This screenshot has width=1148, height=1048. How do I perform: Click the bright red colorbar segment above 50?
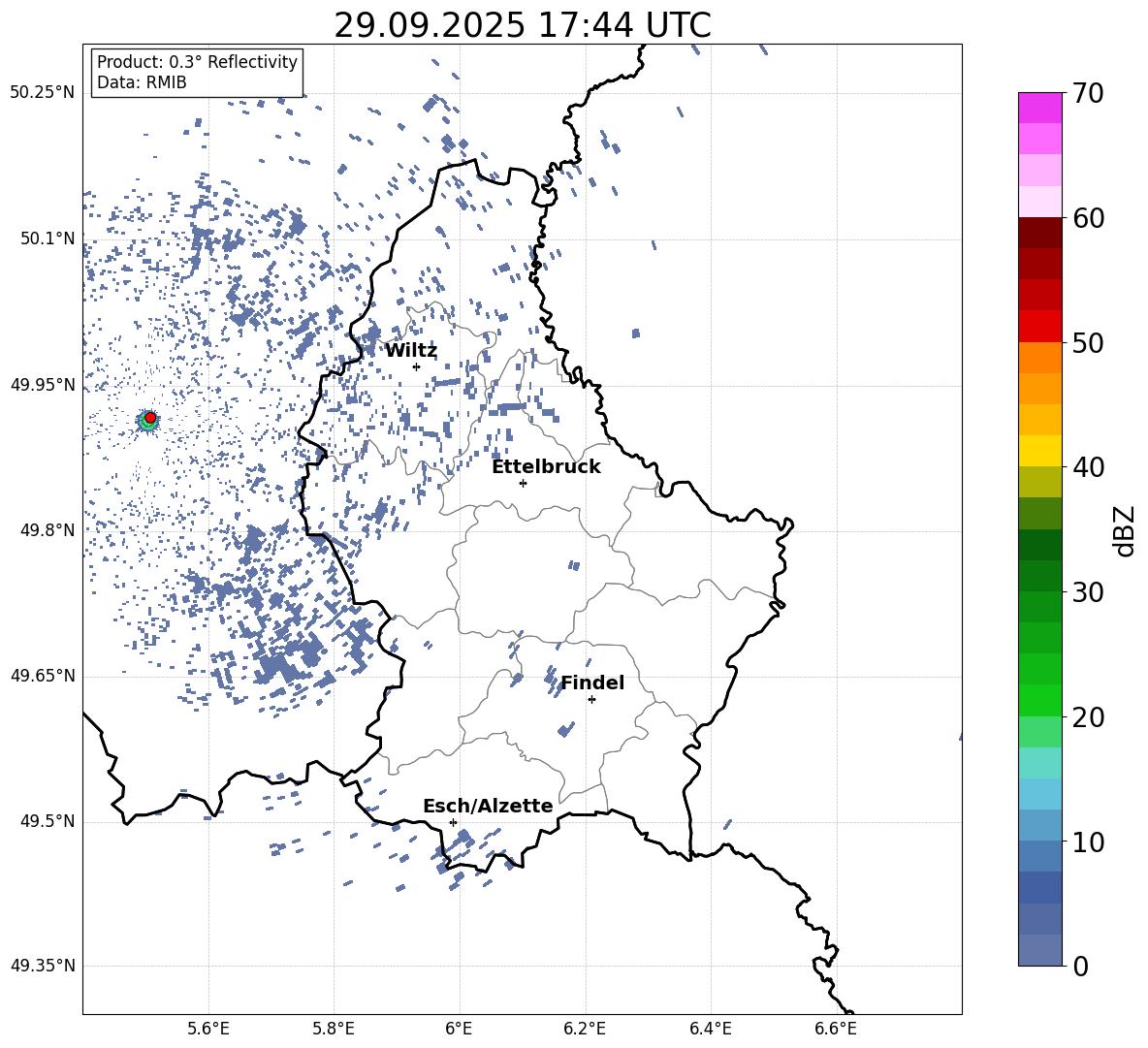(1039, 327)
